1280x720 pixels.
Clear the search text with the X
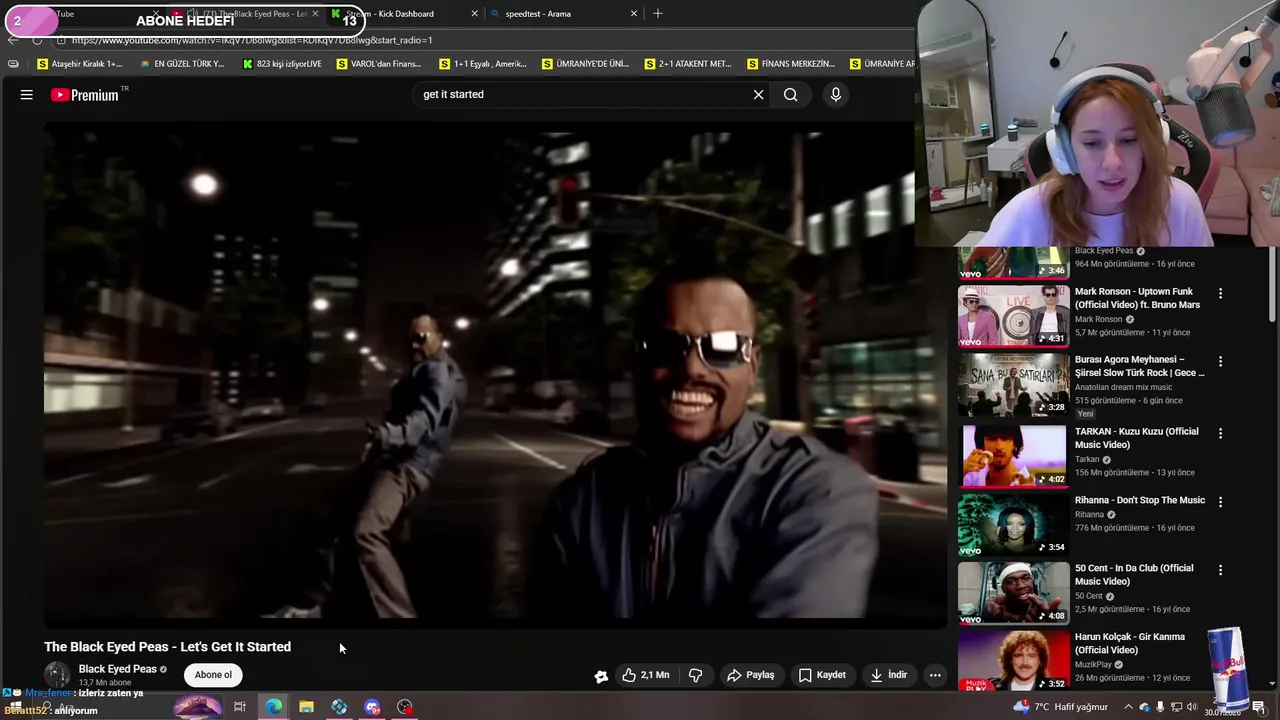pos(758,94)
